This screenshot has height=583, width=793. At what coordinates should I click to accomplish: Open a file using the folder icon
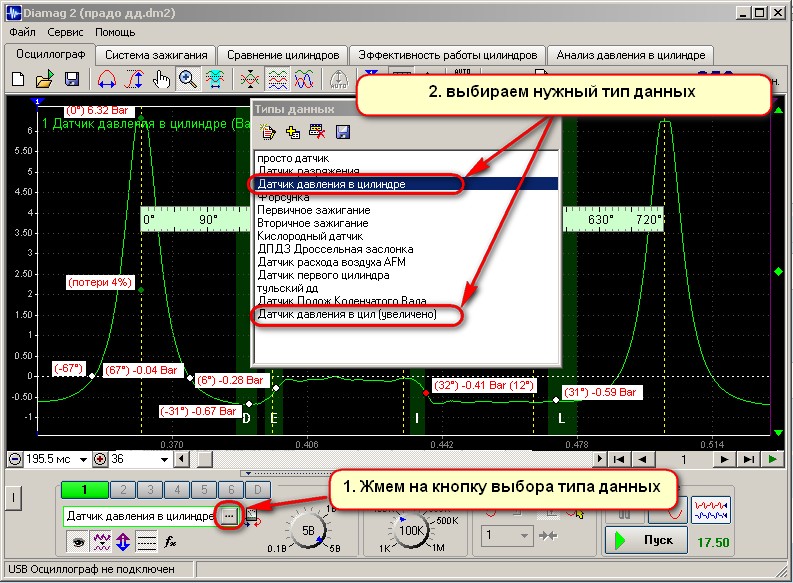coord(45,79)
